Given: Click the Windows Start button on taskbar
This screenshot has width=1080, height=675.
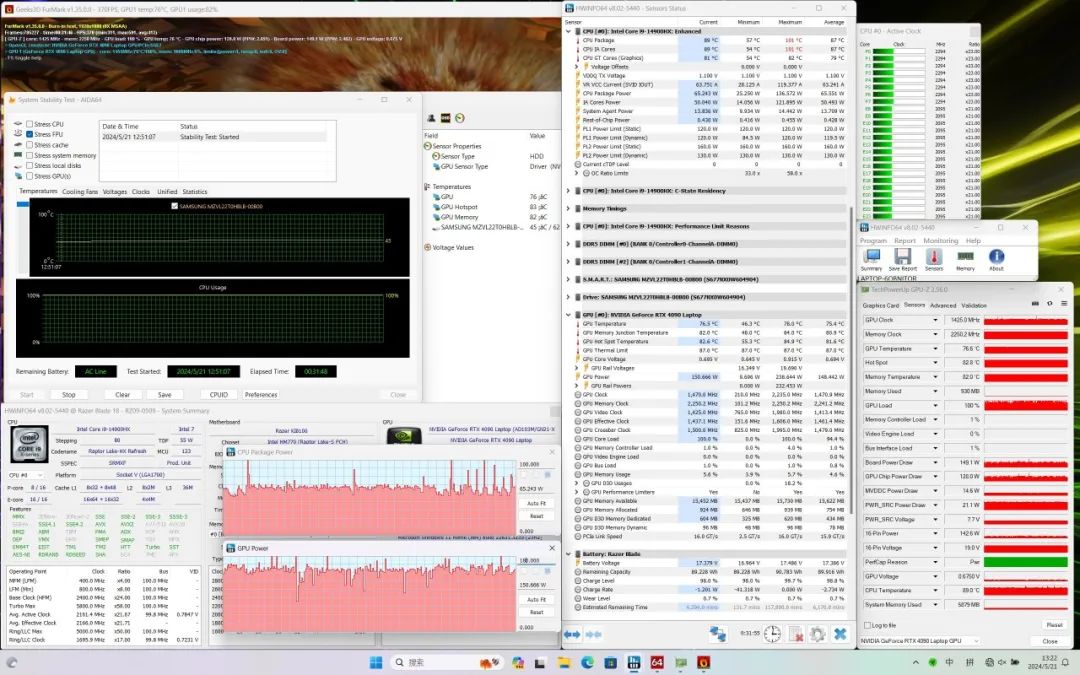Looking at the screenshot, I should (x=376, y=662).
